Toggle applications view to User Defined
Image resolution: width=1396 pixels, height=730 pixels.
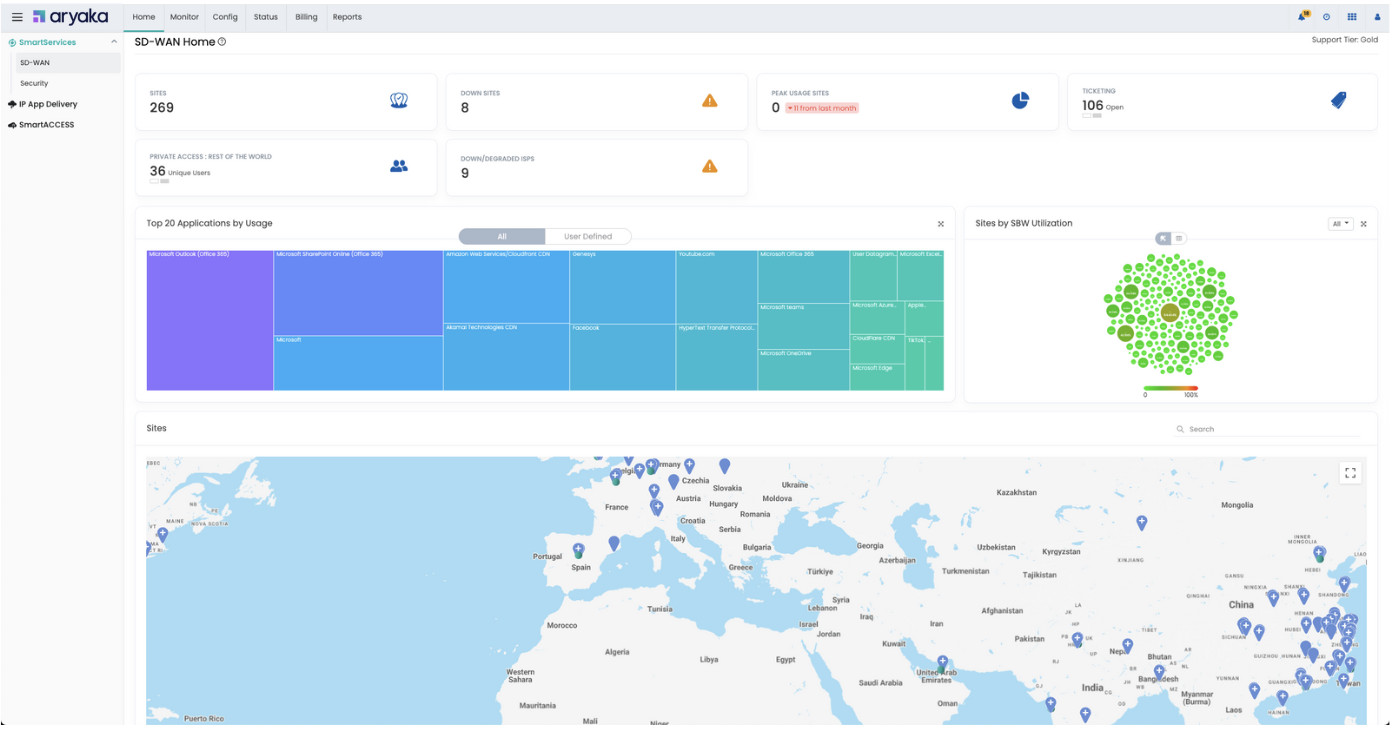pyautogui.click(x=588, y=237)
